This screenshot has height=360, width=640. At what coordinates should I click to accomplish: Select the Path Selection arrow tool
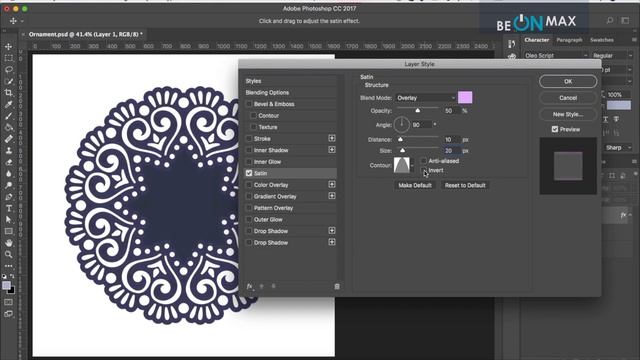pos(9,220)
